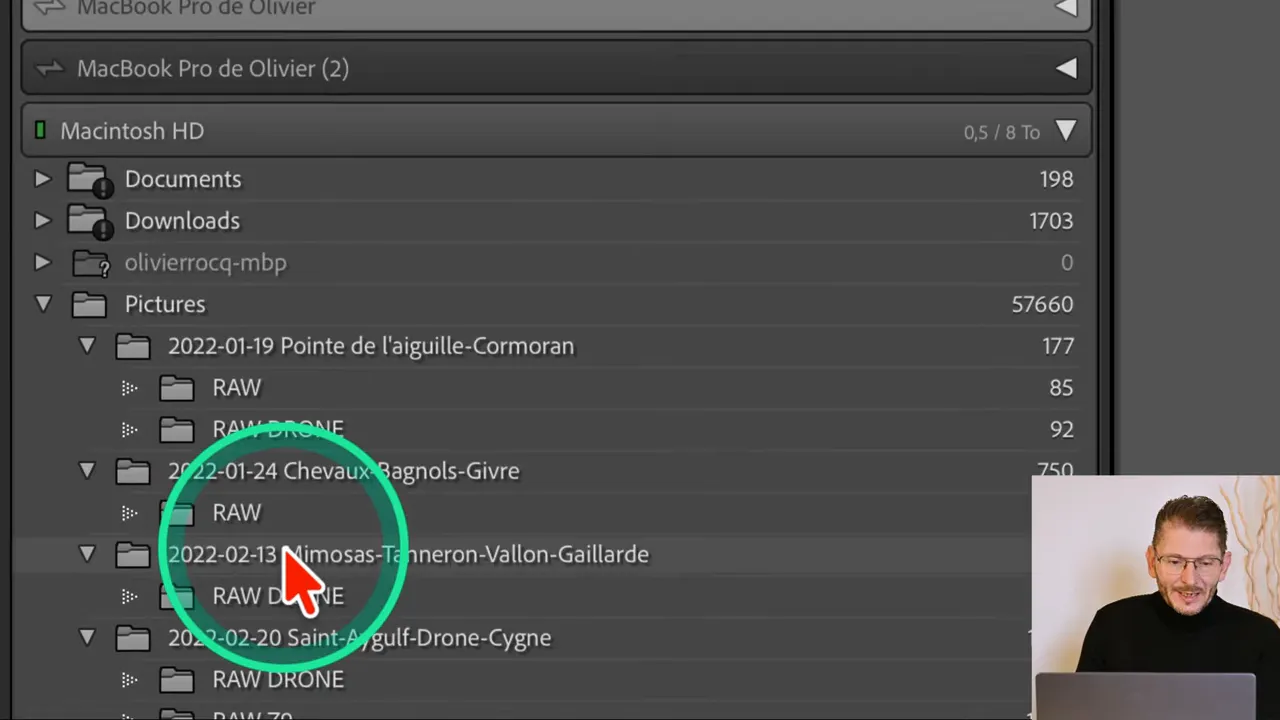This screenshot has width=1280, height=720.
Task: Collapse the MacBook Pro de Olivier (2) panel chevron
Action: pos(1066,68)
